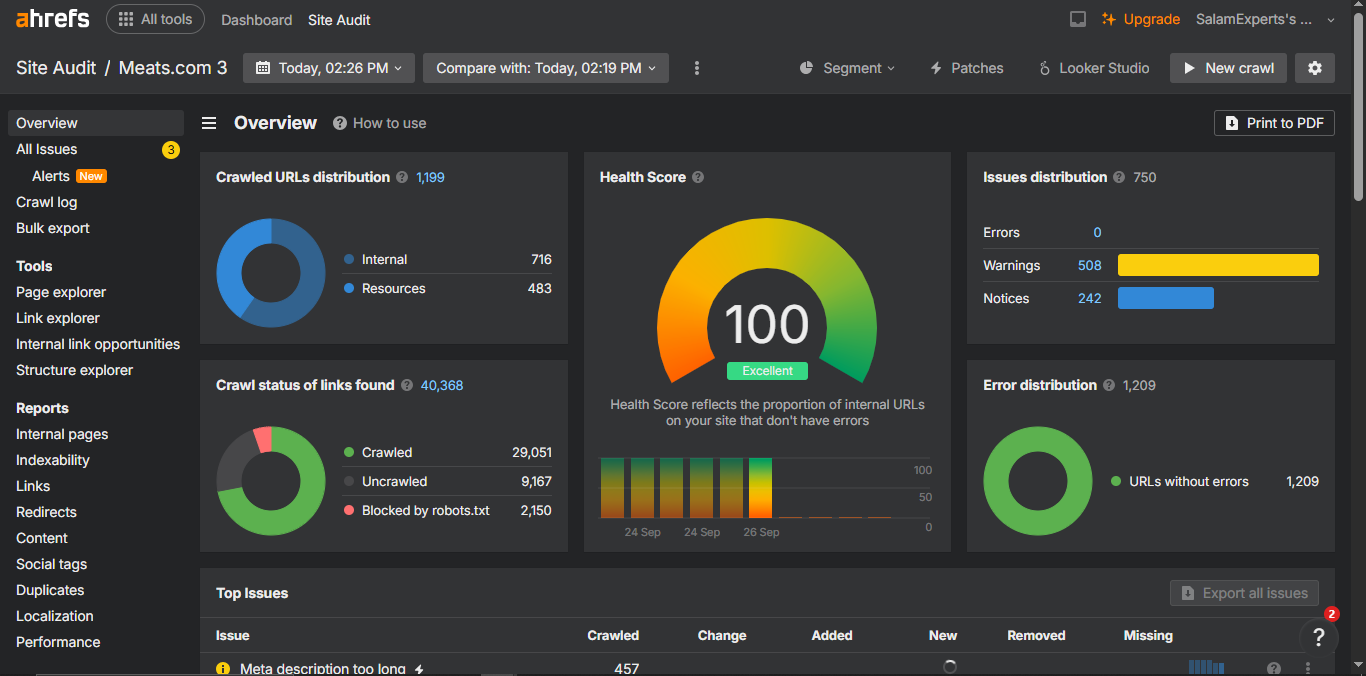Open the Social tags report
The image size is (1366, 676).
(52, 564)
